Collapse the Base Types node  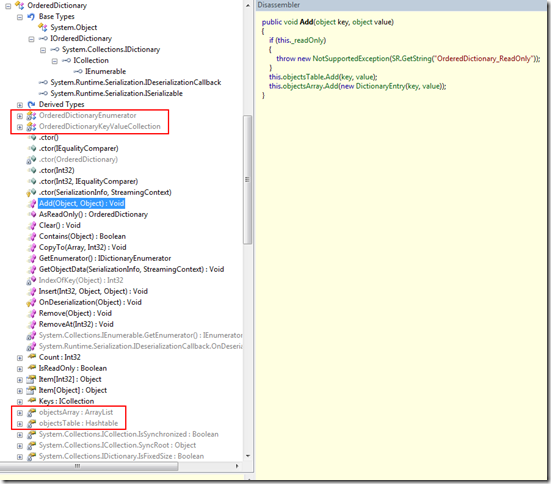point(20,17)
